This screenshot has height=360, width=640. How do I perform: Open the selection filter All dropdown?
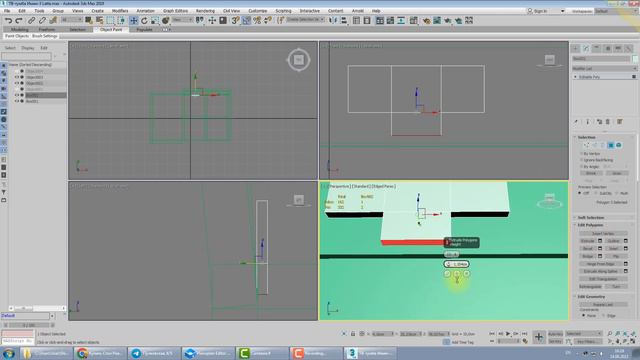point(71,20)
